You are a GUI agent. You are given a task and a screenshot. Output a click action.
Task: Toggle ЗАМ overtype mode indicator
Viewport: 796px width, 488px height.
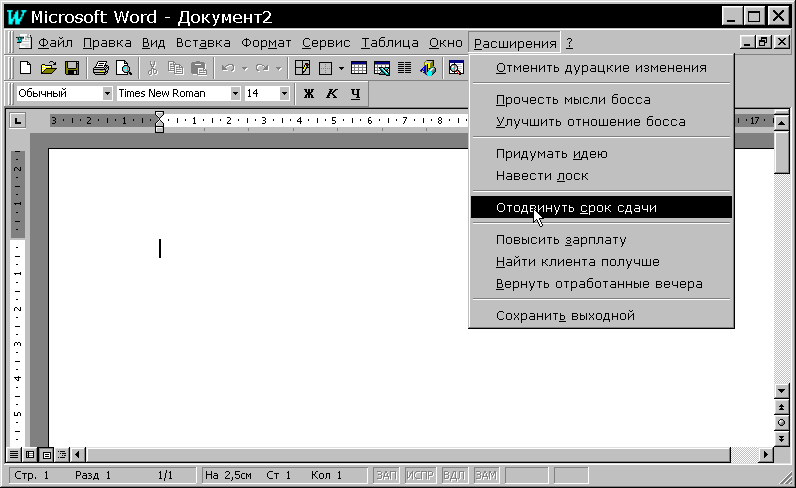(x=486, y=475)
